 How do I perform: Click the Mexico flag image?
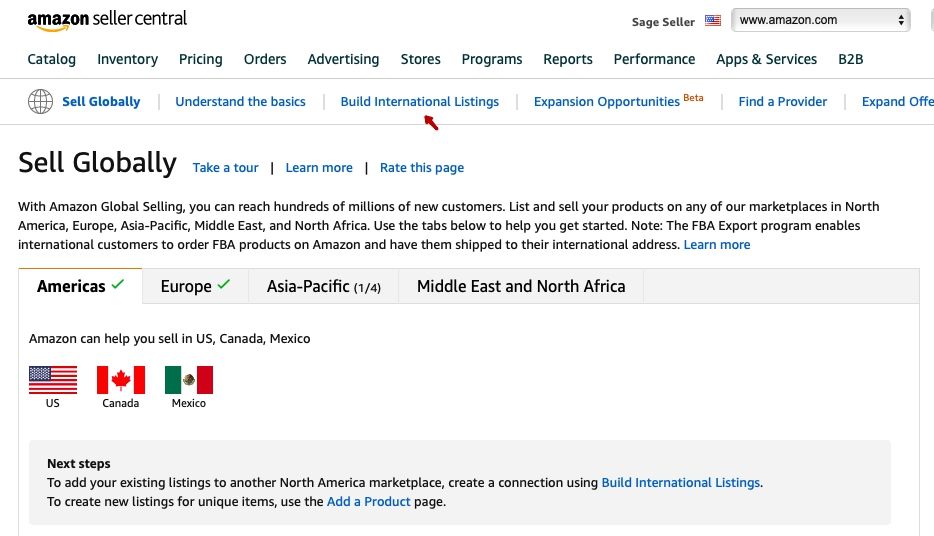point(189,380)
